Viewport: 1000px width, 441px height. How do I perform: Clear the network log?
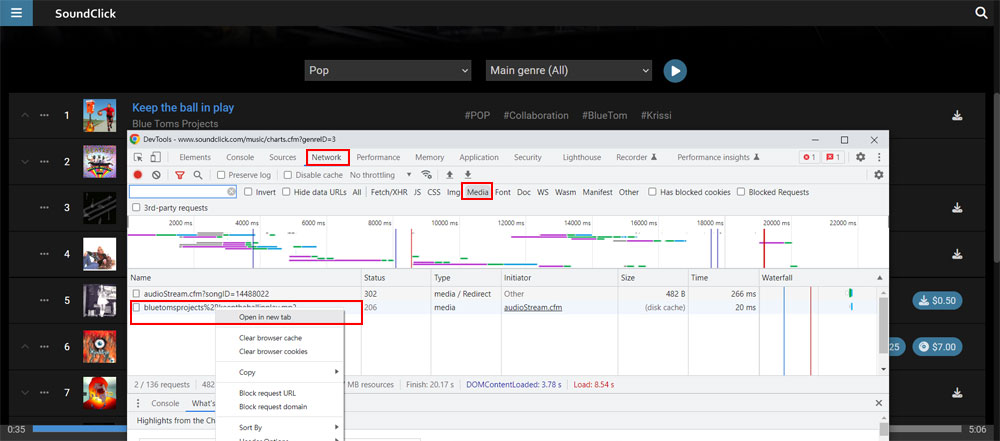point(156,175)
